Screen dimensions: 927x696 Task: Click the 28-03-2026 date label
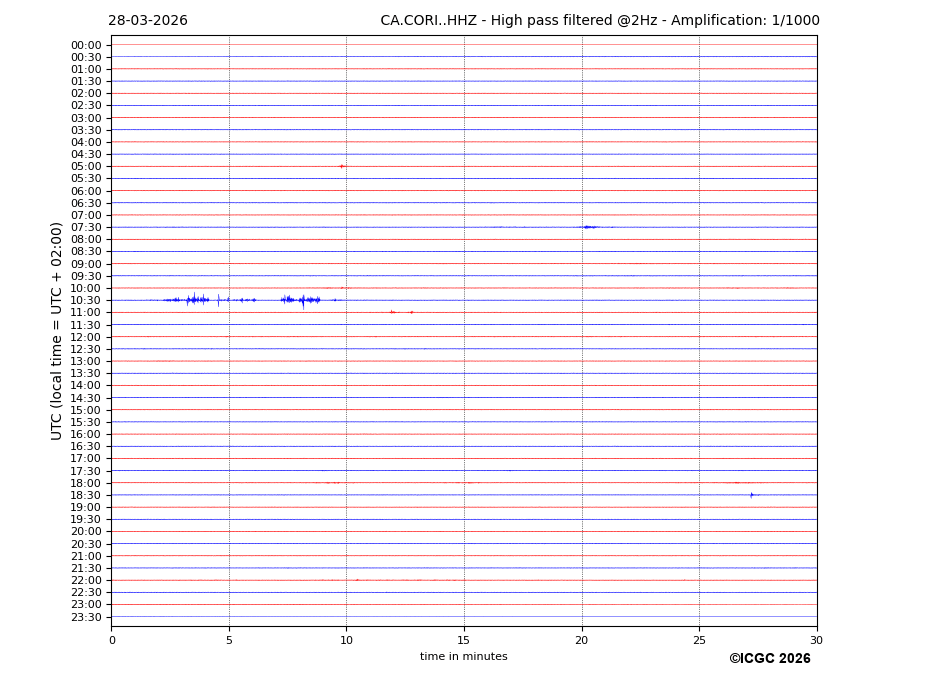148,21
